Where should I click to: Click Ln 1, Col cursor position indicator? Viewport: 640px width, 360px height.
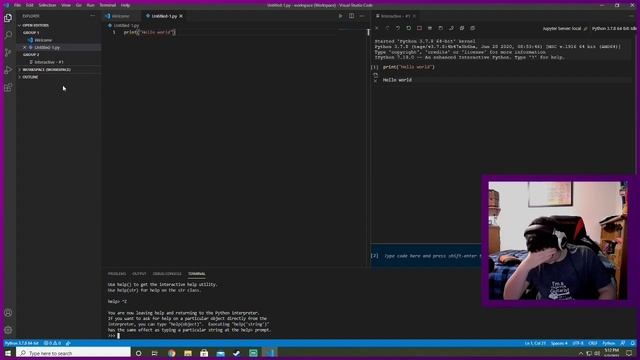(535, 343)
